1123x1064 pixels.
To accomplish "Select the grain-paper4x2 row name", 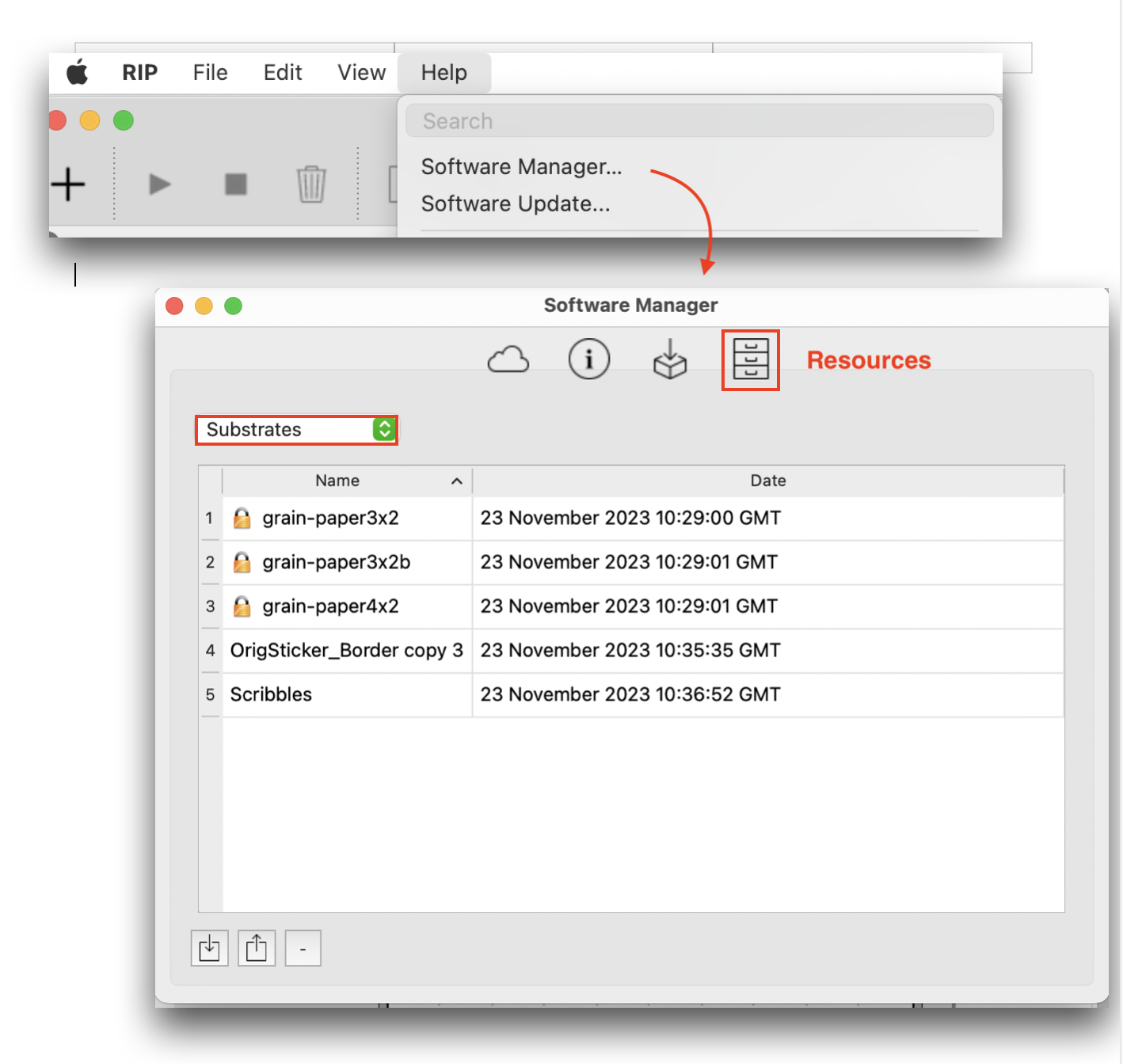I will [x=330, y=607].
